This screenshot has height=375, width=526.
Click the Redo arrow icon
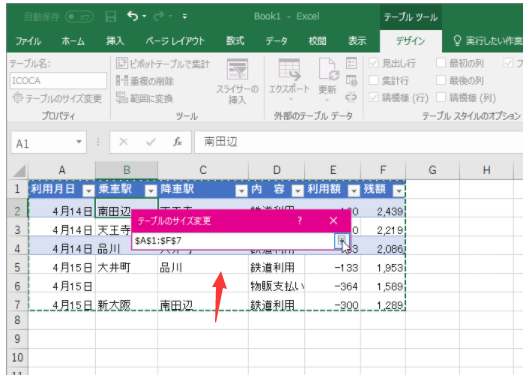coord(159,16)
